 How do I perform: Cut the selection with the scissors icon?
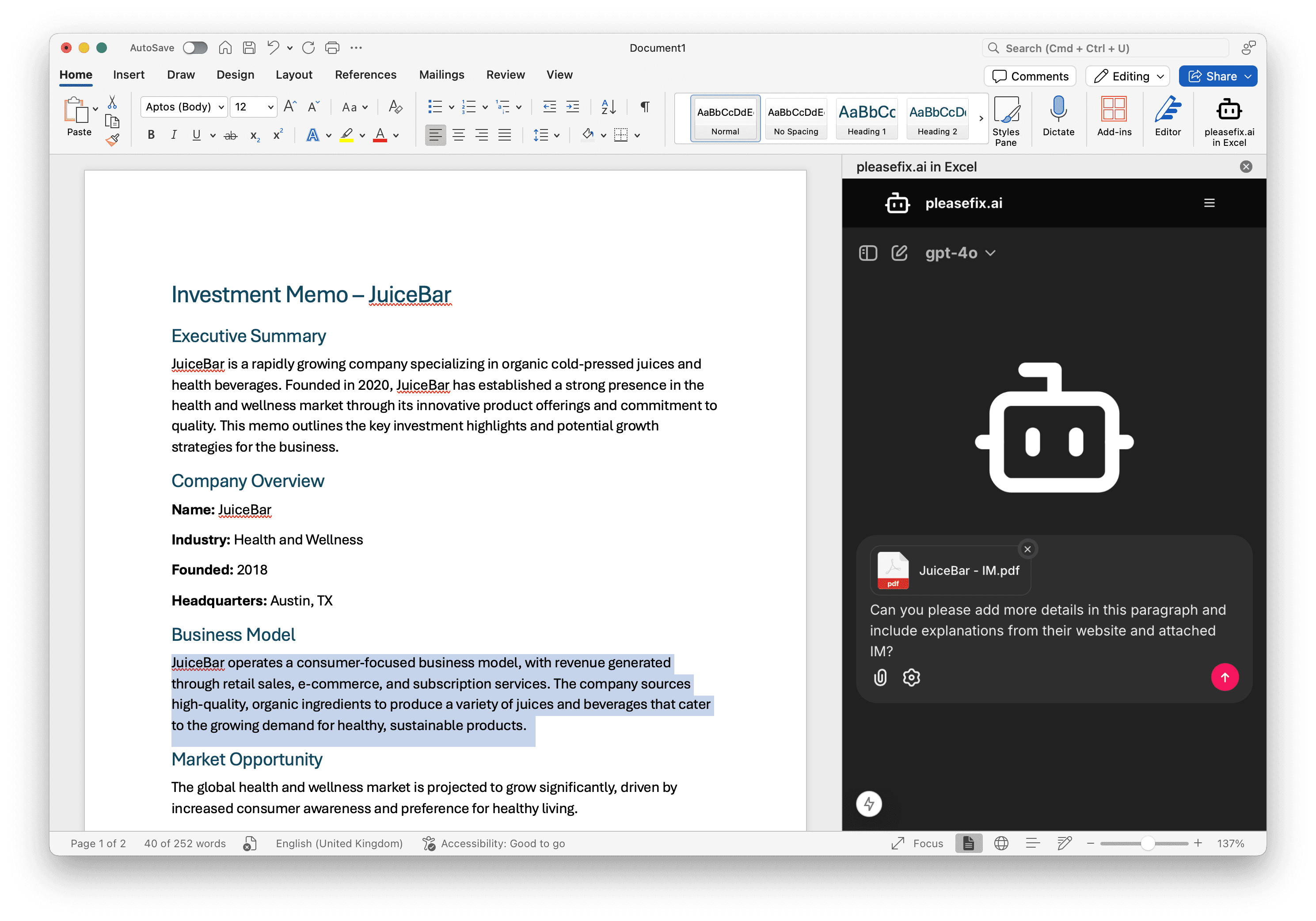click(112, 103)
